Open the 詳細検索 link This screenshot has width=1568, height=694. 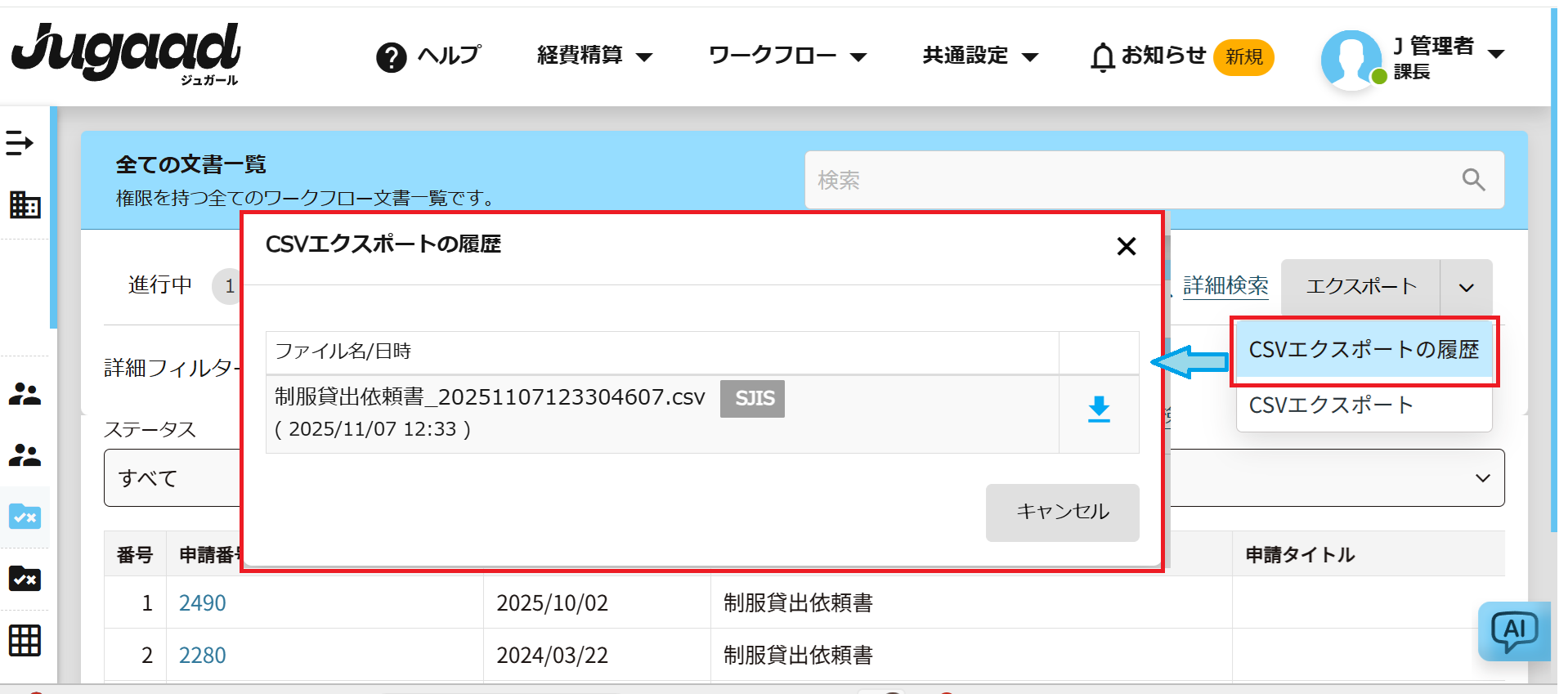[1225, 286]
